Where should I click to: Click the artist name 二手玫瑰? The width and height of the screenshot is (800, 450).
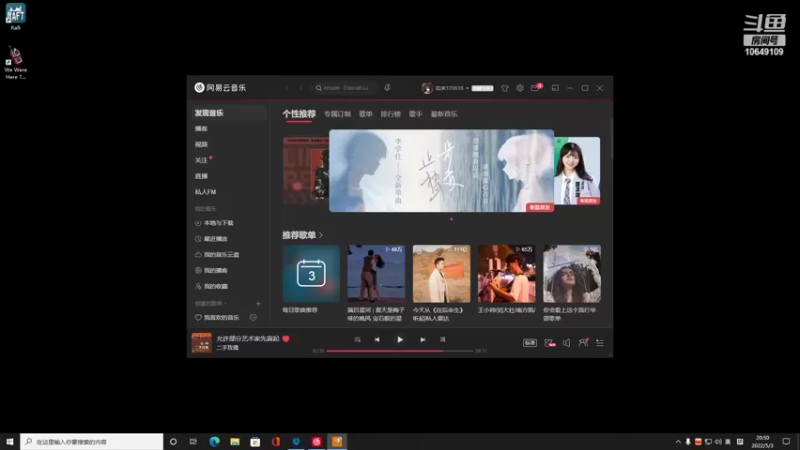228,347
